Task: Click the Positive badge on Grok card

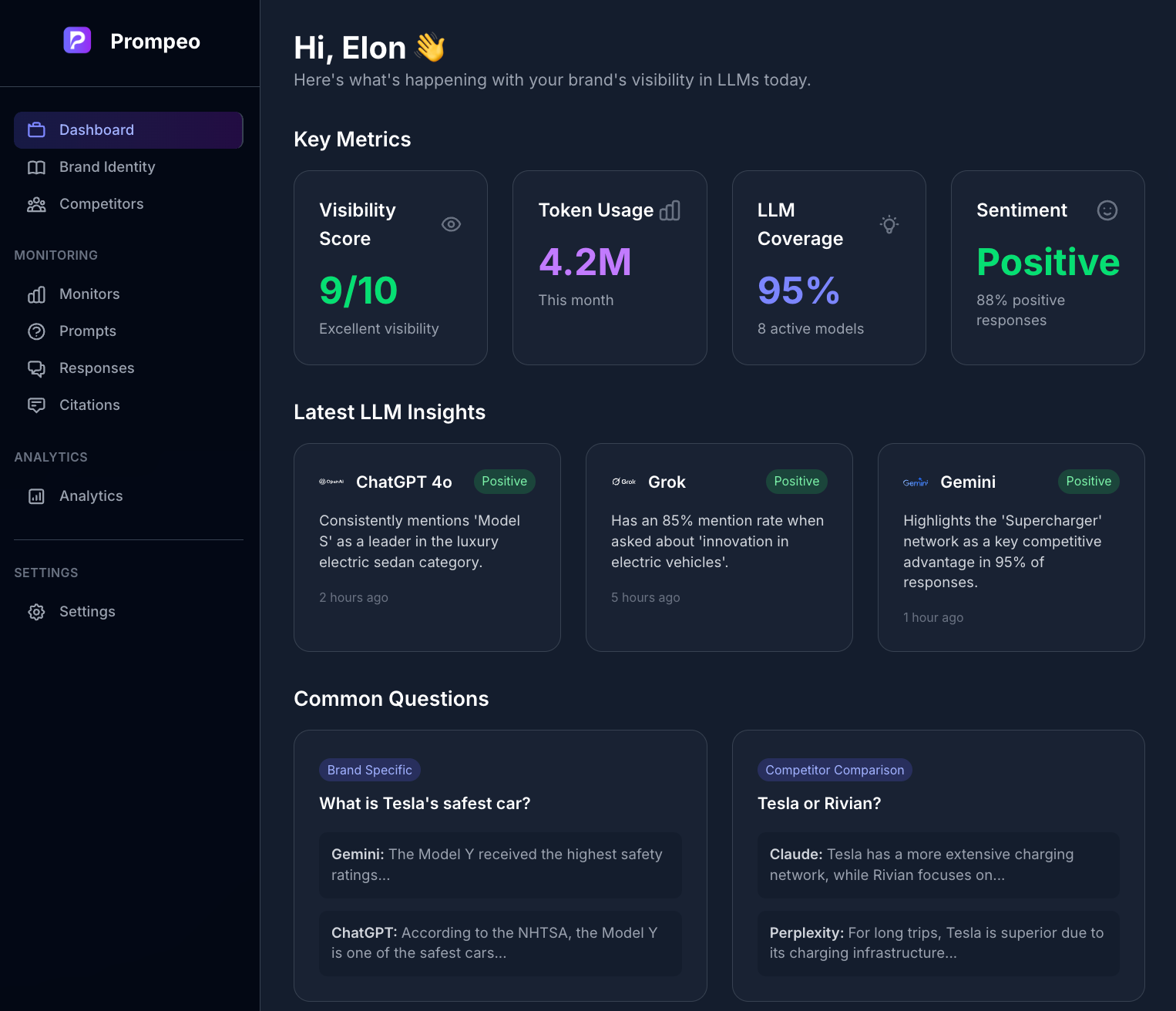Action: (797, 482)
